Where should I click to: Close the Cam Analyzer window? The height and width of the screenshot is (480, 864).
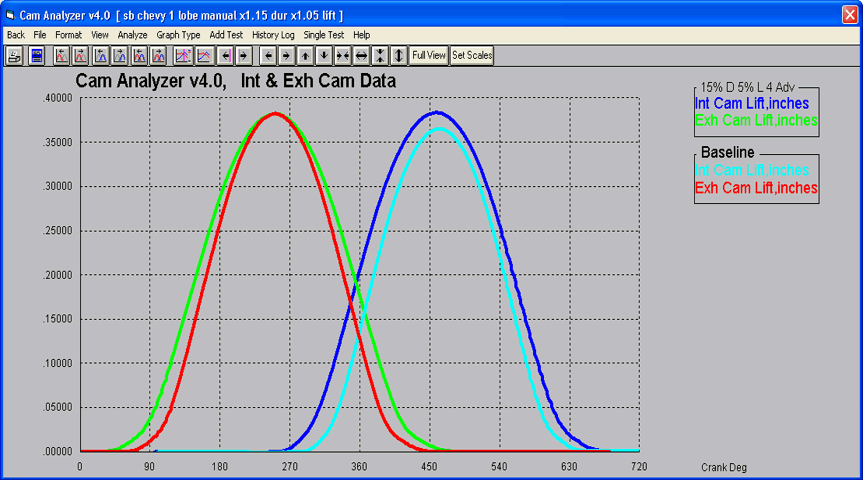click(x=850, y=15)
